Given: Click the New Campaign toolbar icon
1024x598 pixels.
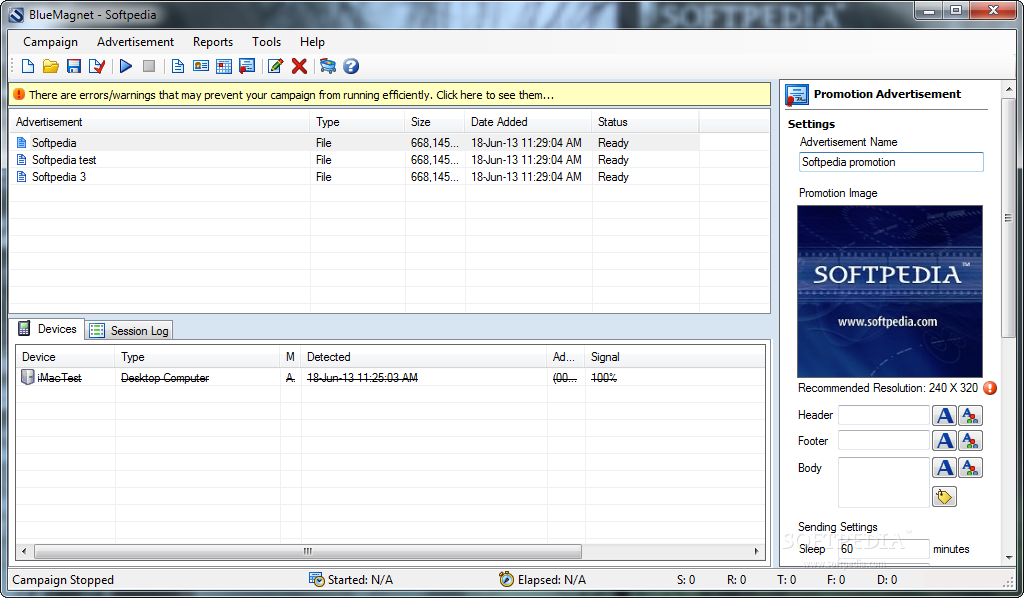Looking at the screenshot, I should click(27, 66).
